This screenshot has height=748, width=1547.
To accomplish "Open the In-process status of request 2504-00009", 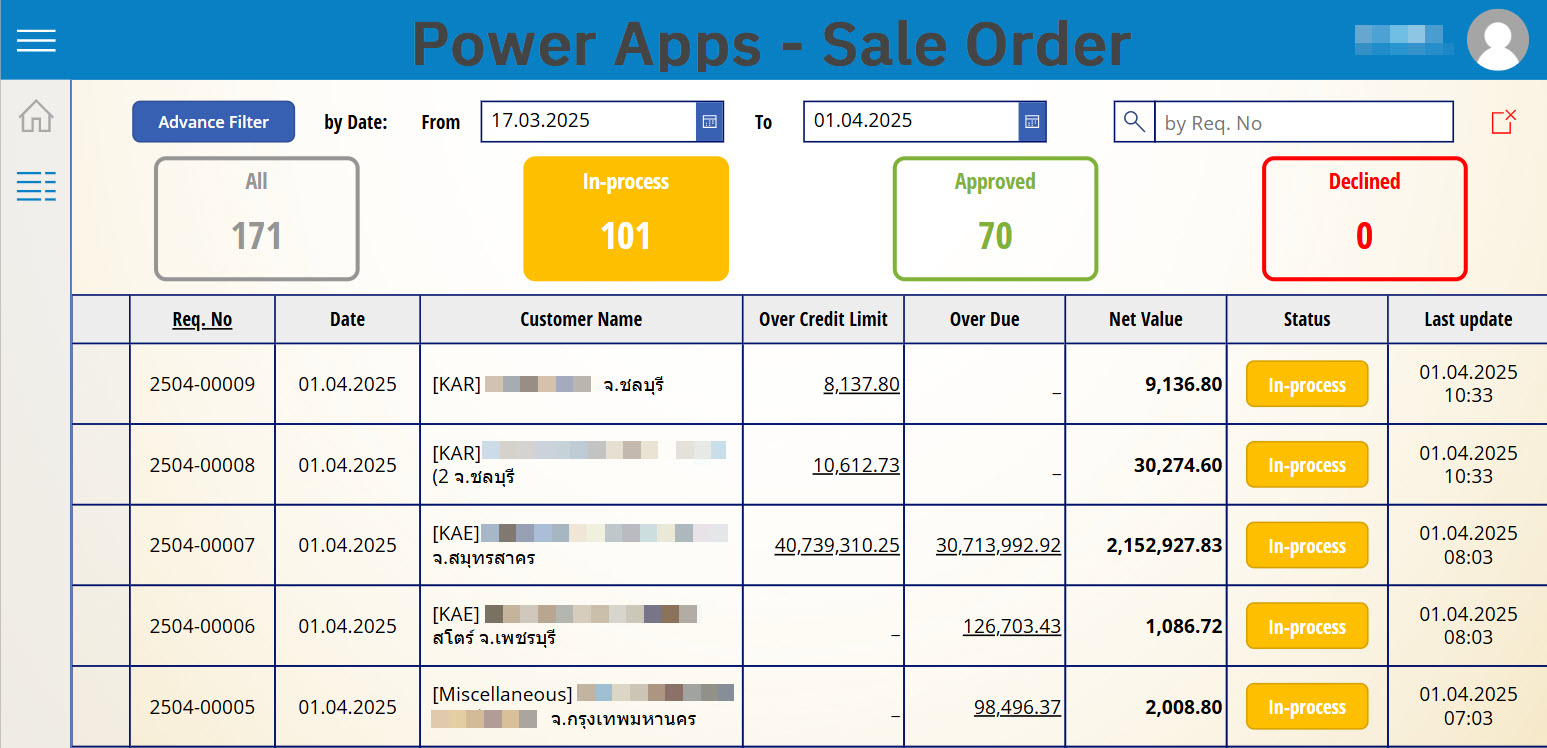I will pos(1307,384).
